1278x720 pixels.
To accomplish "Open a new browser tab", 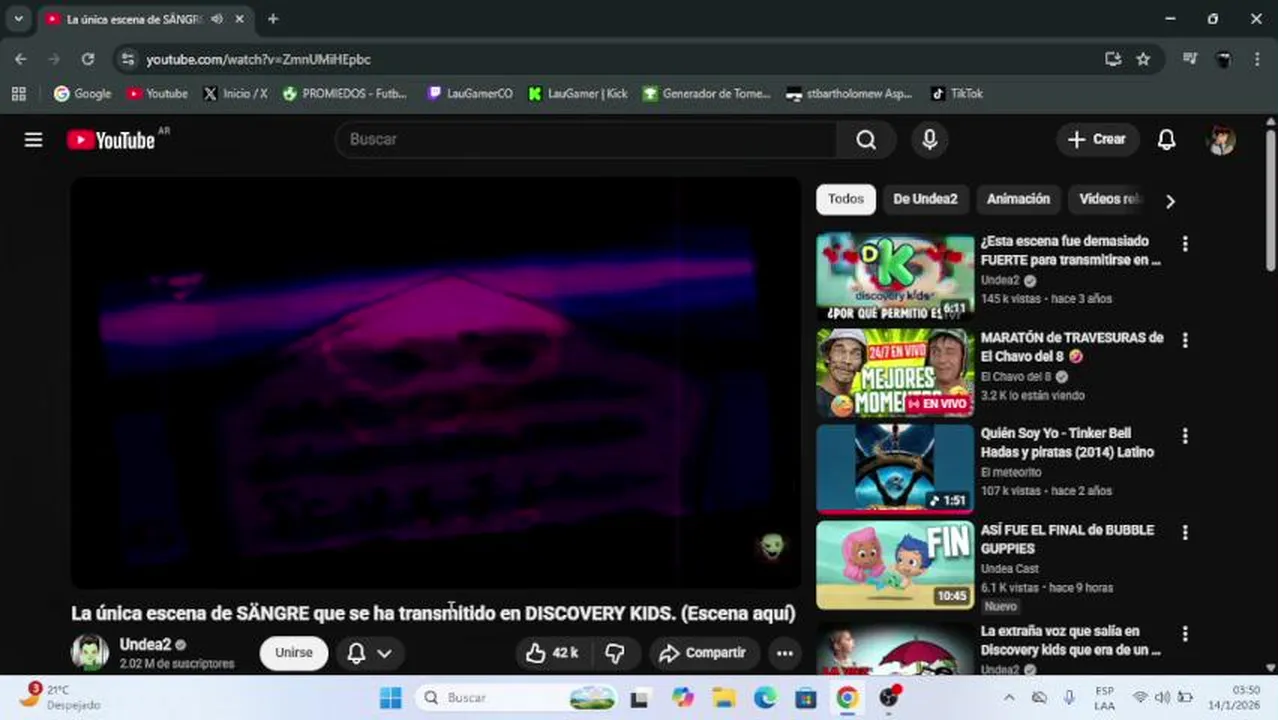I will click(x=273, y=19).
